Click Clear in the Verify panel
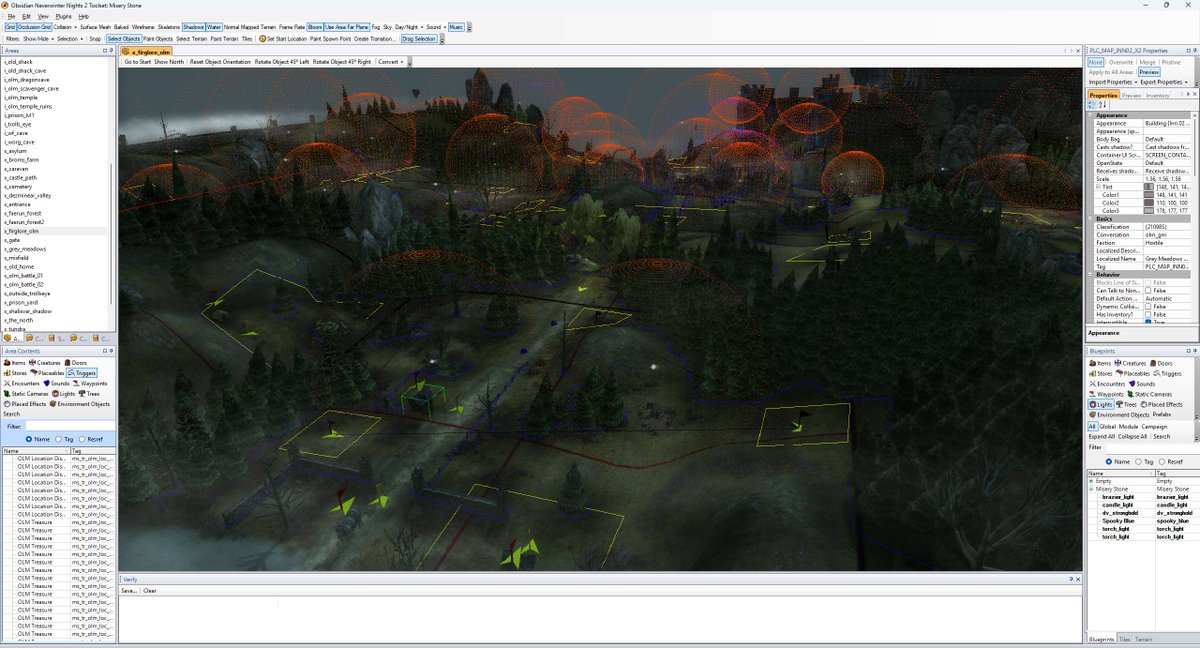This screenshot has width=1200, height=648. pyautogui.click(x=150, y=591)
